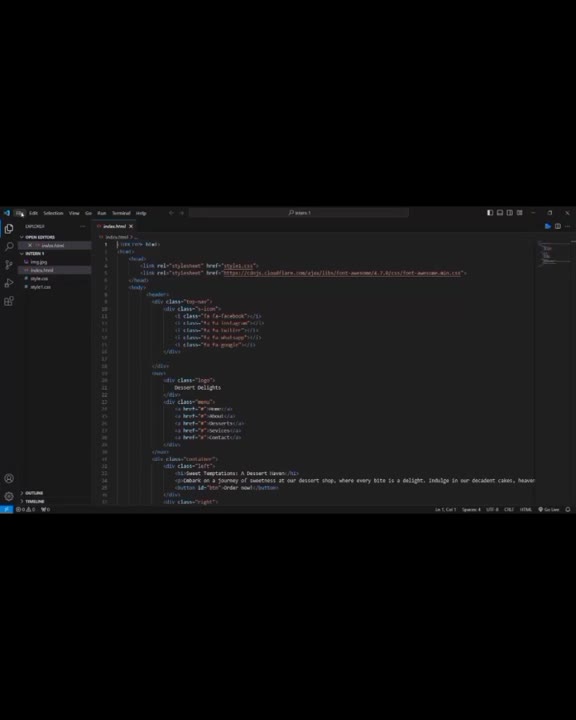Screen dimensions: 576x720
Task: Open style.css in the explorer
Action: 39,278
